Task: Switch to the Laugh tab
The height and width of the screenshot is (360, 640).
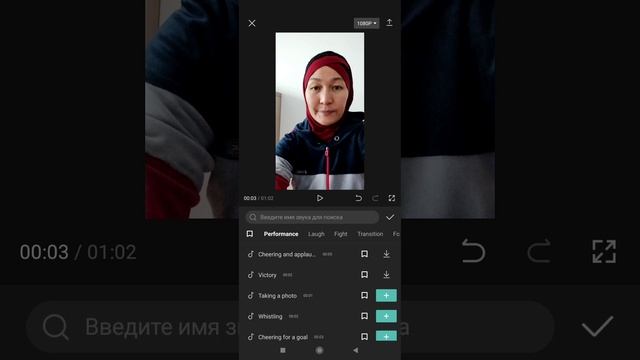Action: pos(316,234)
